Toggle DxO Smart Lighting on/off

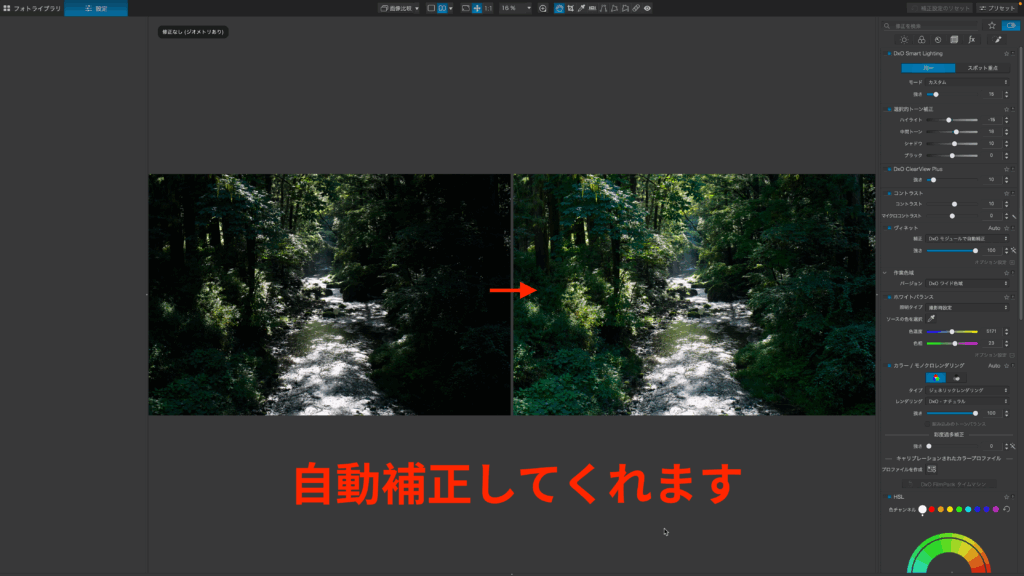click(889, 54)
